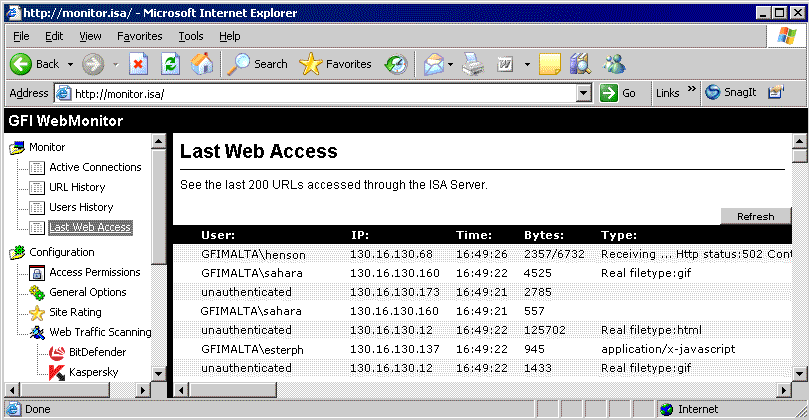This screenshot has height=420, width=809.
Task: Open Mail button dropdown arrow
Action: tap(450, 64)
